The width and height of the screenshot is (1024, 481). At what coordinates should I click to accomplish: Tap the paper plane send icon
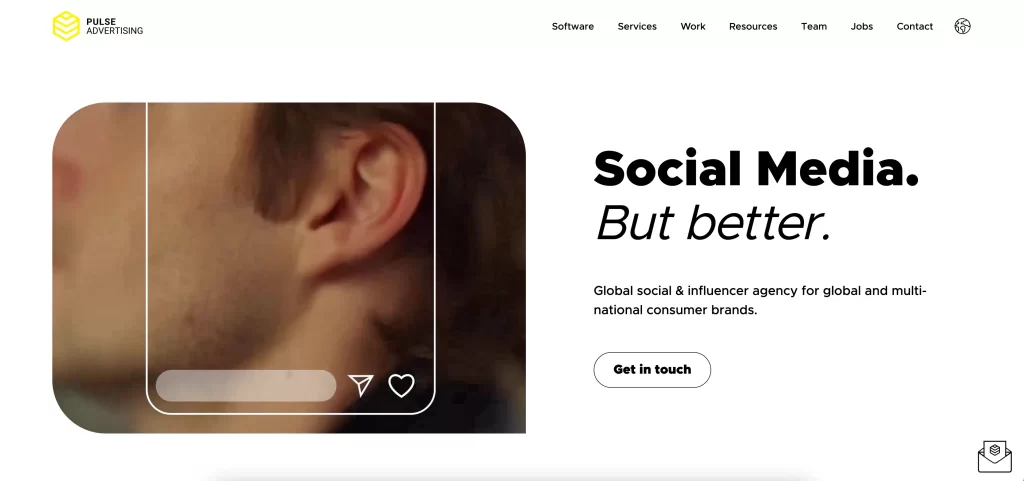coord(360,385)
